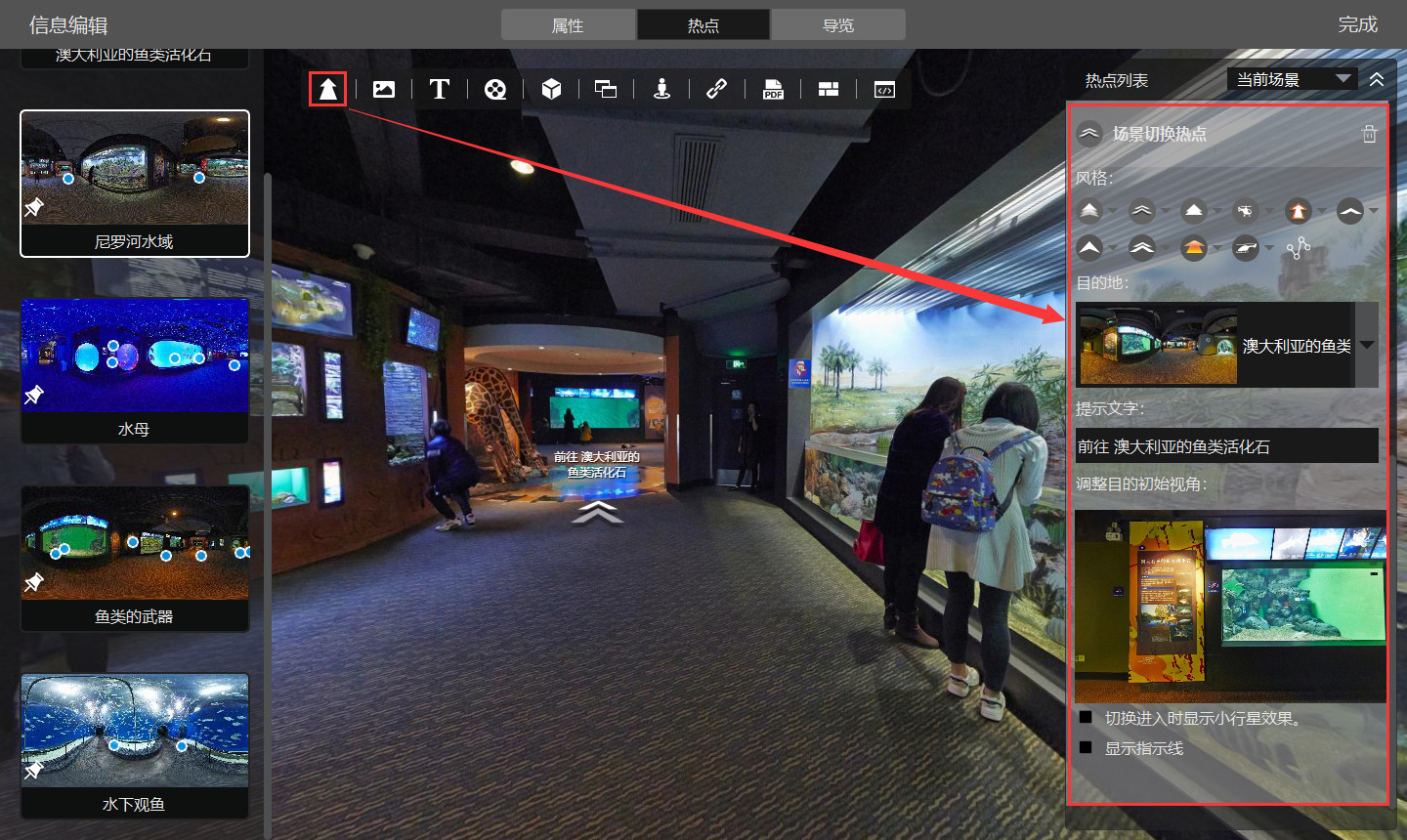Select the embed code hotspot tool
The image size is (1407, 840).
tap(884, 90)
